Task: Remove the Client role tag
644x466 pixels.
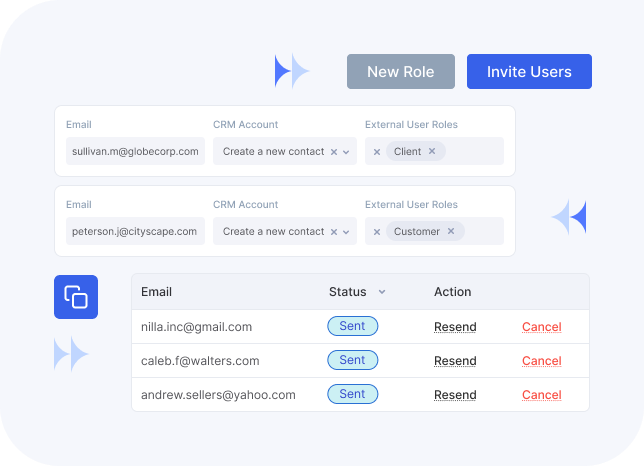Action: tap(432, 152)
